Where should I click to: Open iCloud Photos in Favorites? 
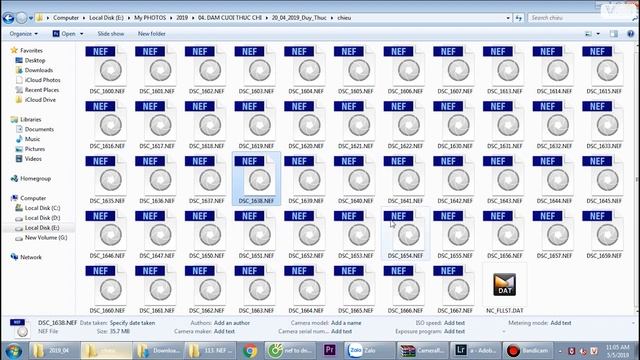coord(42,80)
